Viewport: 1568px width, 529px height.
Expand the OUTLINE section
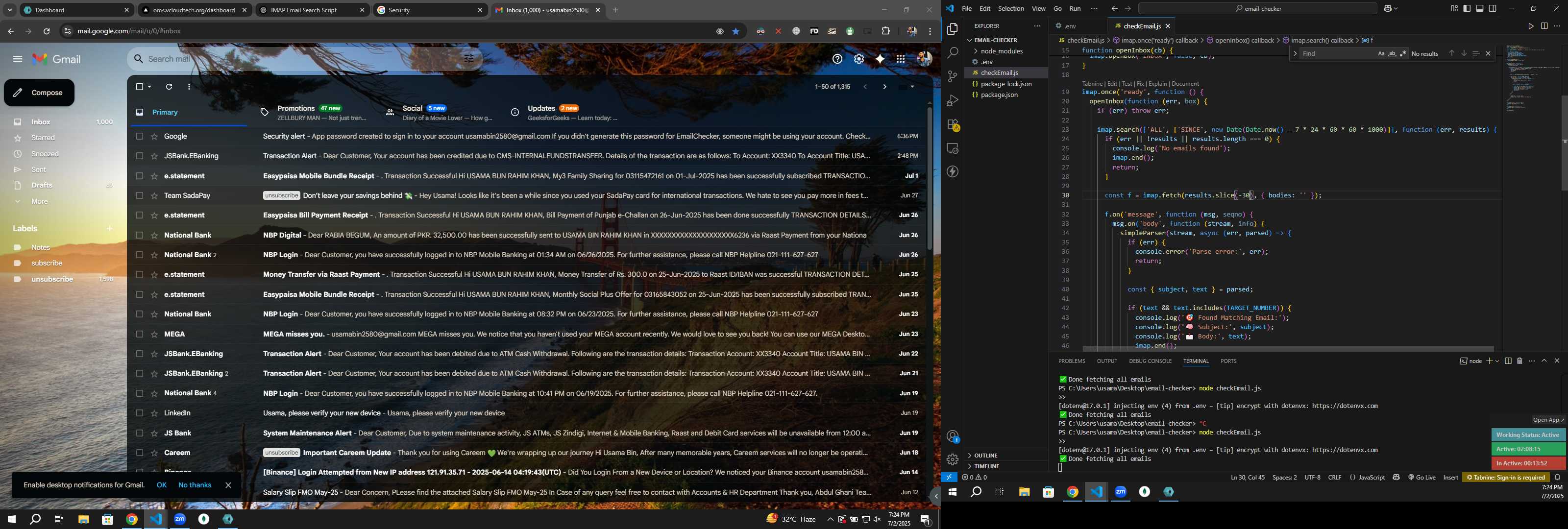(986, 456)
